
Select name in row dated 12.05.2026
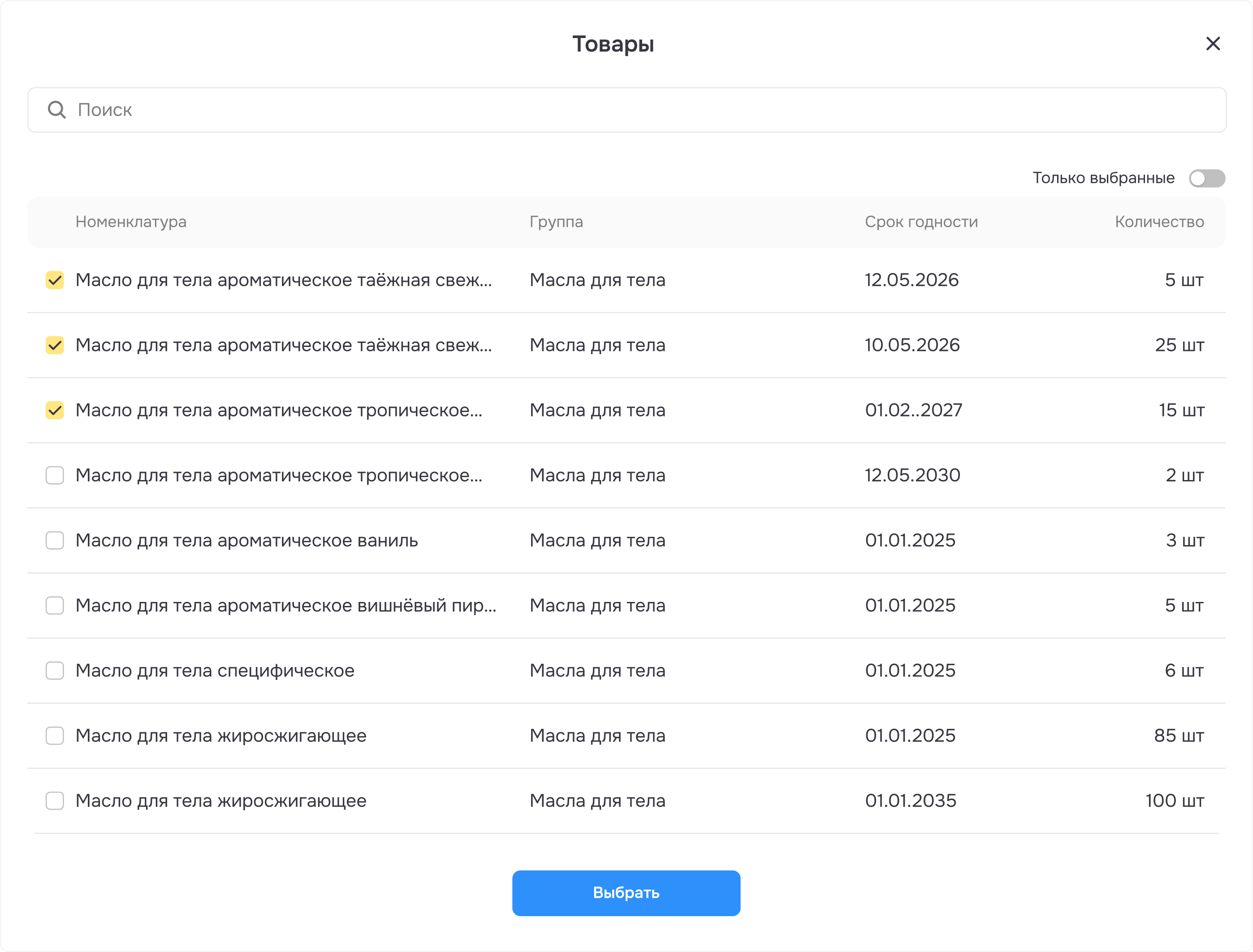click(x=284, y=280)
